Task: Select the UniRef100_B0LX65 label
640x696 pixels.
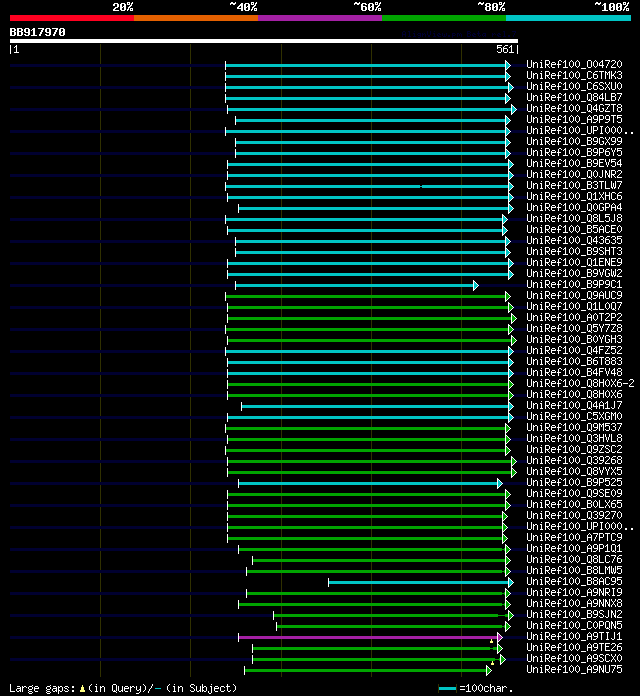Action: point(574,504)
